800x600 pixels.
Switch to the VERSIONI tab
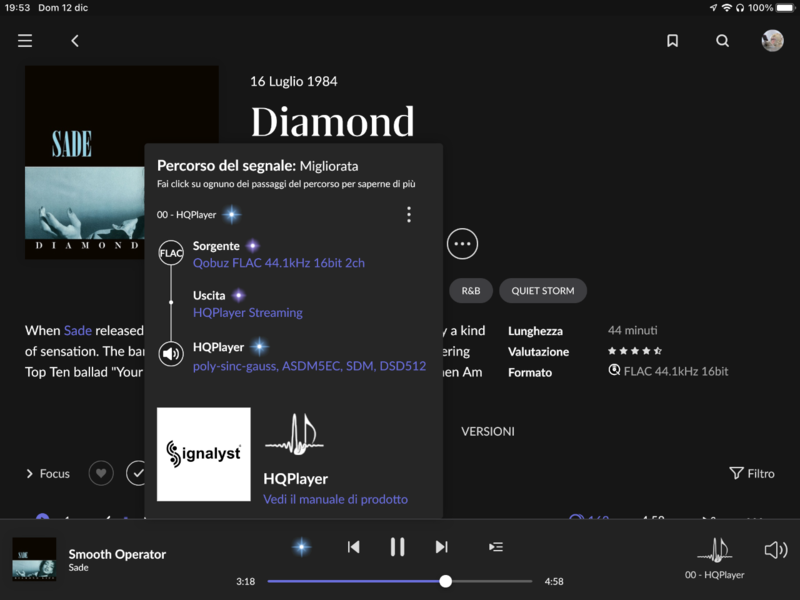tap(487, 432)
